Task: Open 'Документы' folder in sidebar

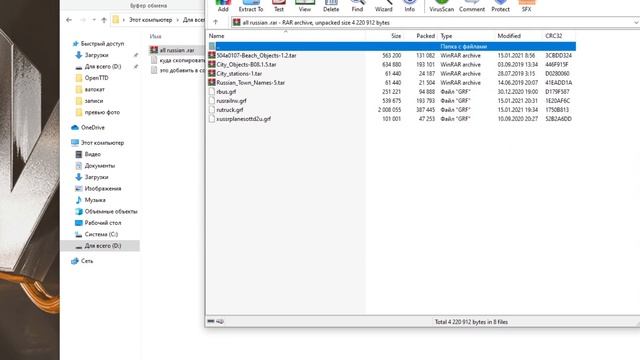Action: pos(100,166)
